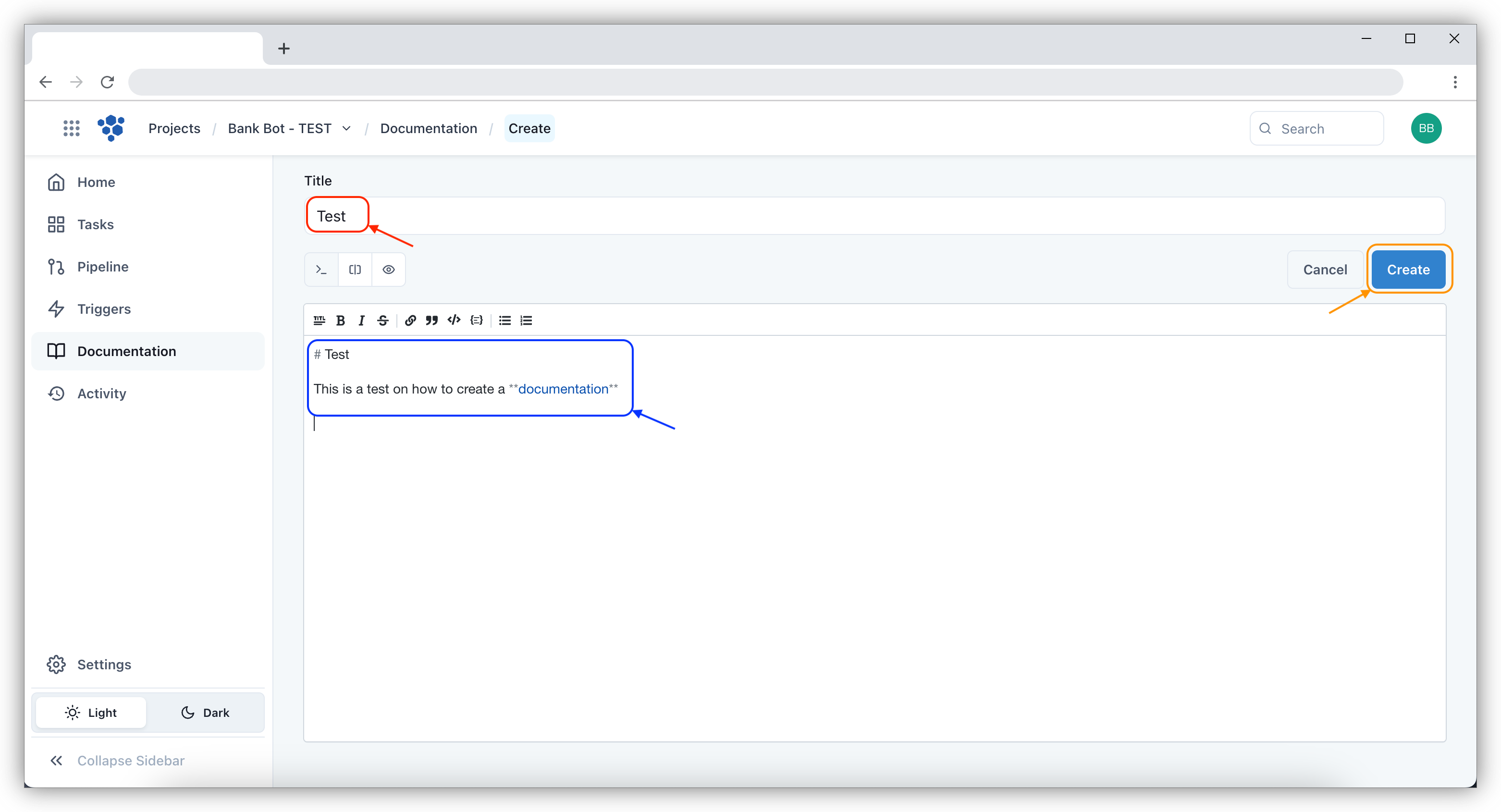This screenshot has height=812, width=1501.
Task: Click the Link insertion icon
Action: (x=410, y=320)
